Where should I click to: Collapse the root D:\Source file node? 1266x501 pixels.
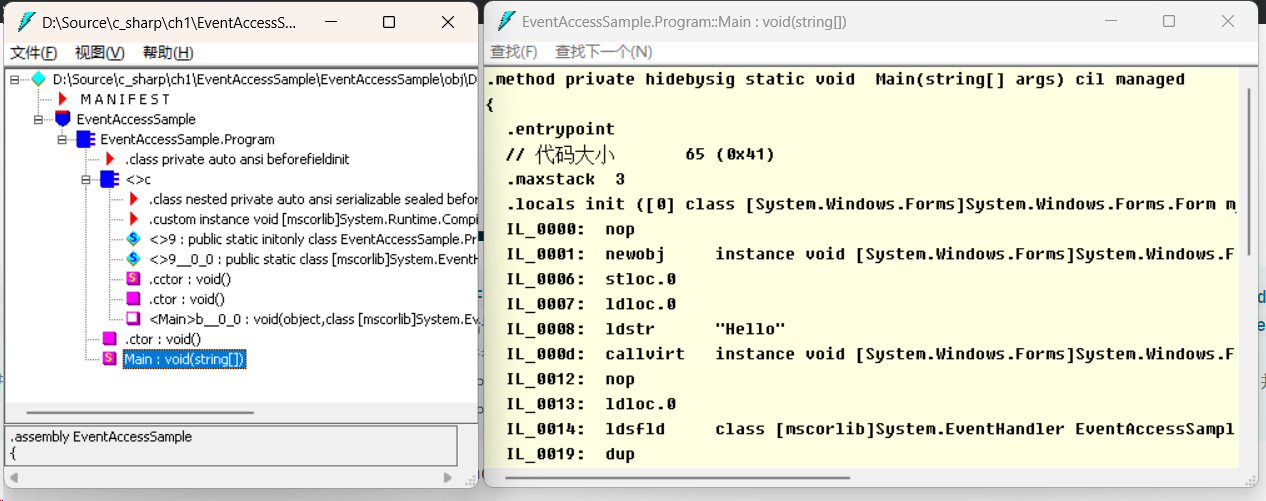coord(14,79)
